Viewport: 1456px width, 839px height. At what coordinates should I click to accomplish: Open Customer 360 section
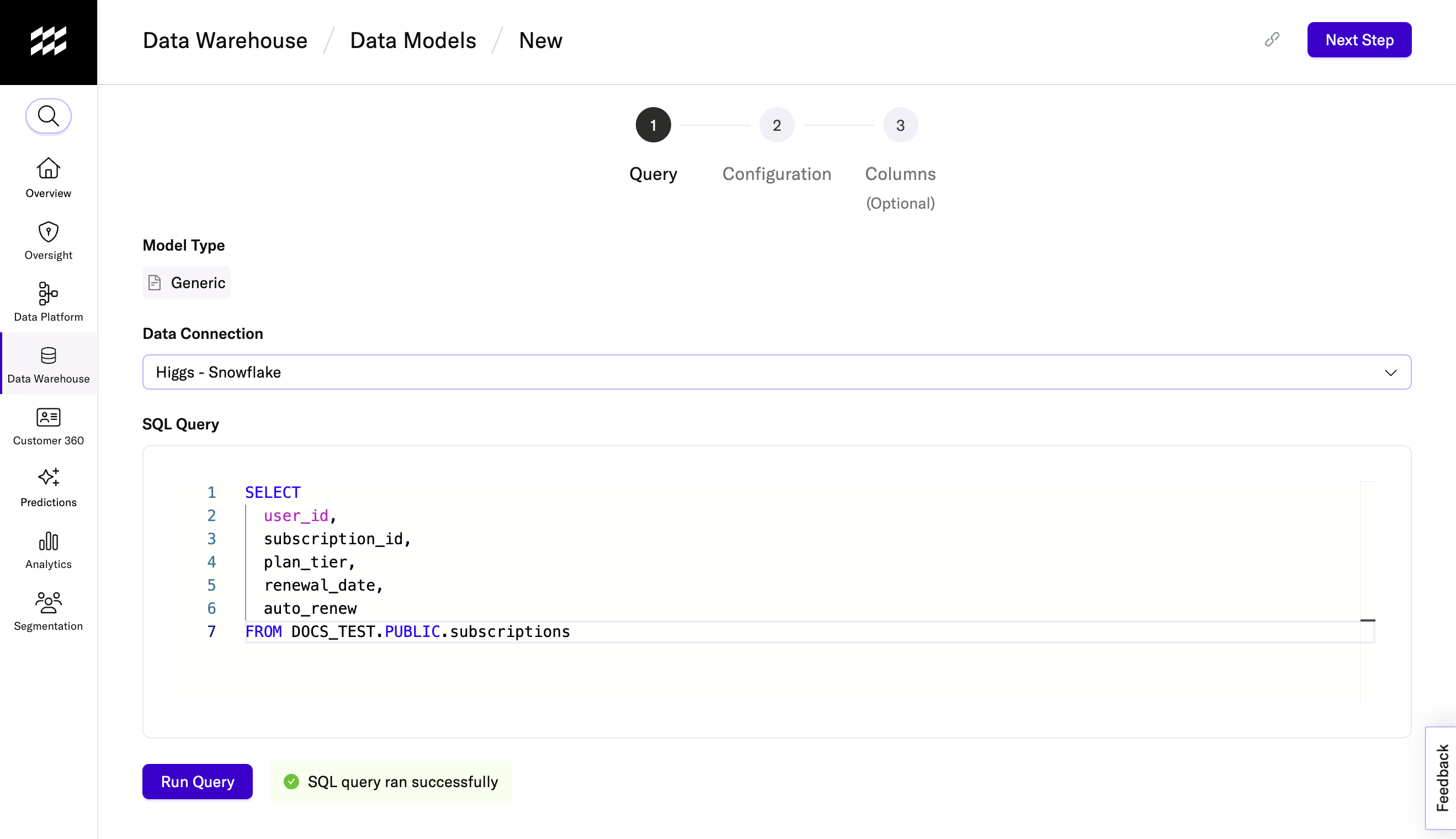[x=49, y=417]
